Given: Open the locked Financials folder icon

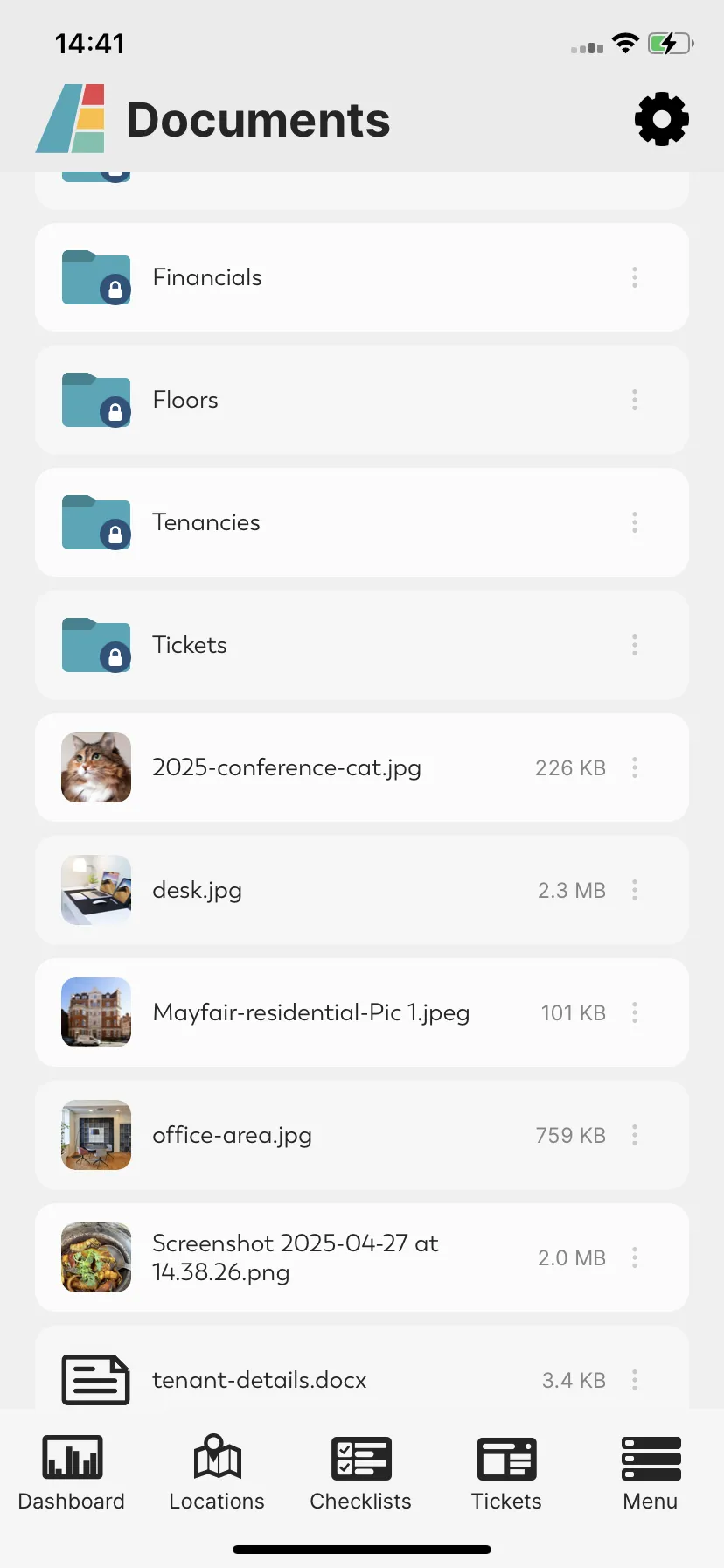Looking at the screenshot, I should [96, 277].
